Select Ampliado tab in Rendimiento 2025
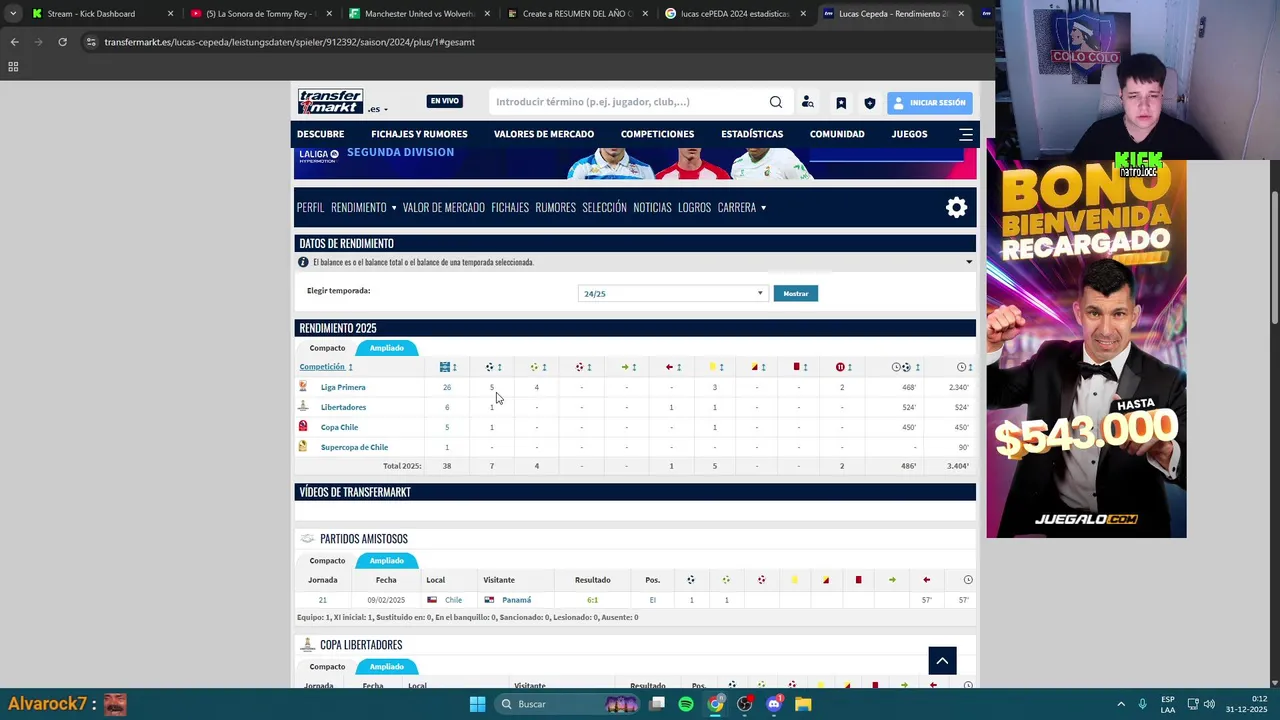This screenshot has width=1280, height=720. click(387, 348)
